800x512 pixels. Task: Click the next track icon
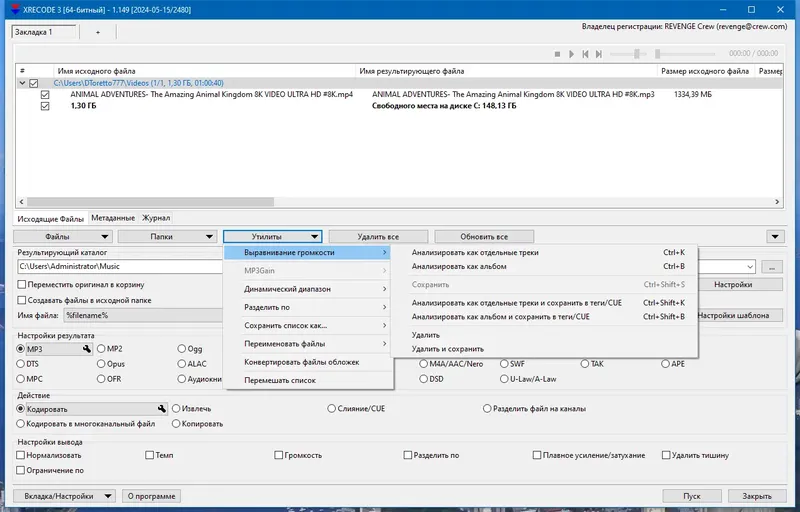pyautogui.click(x=599, y=54)
